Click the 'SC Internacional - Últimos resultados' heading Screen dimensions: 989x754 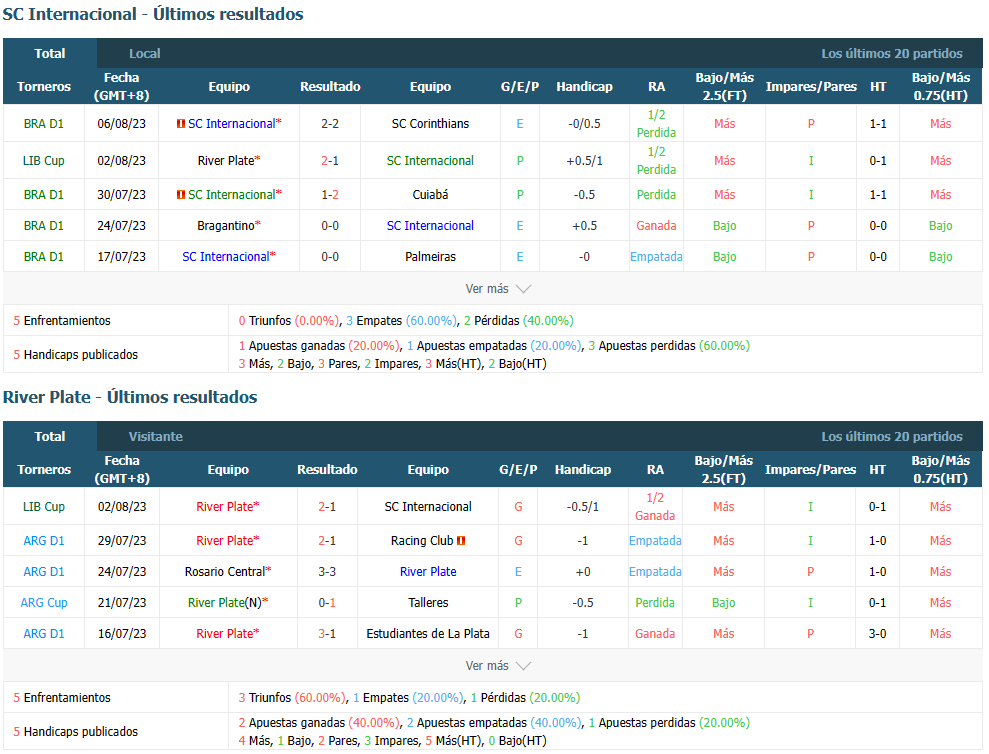coord(153,14)
